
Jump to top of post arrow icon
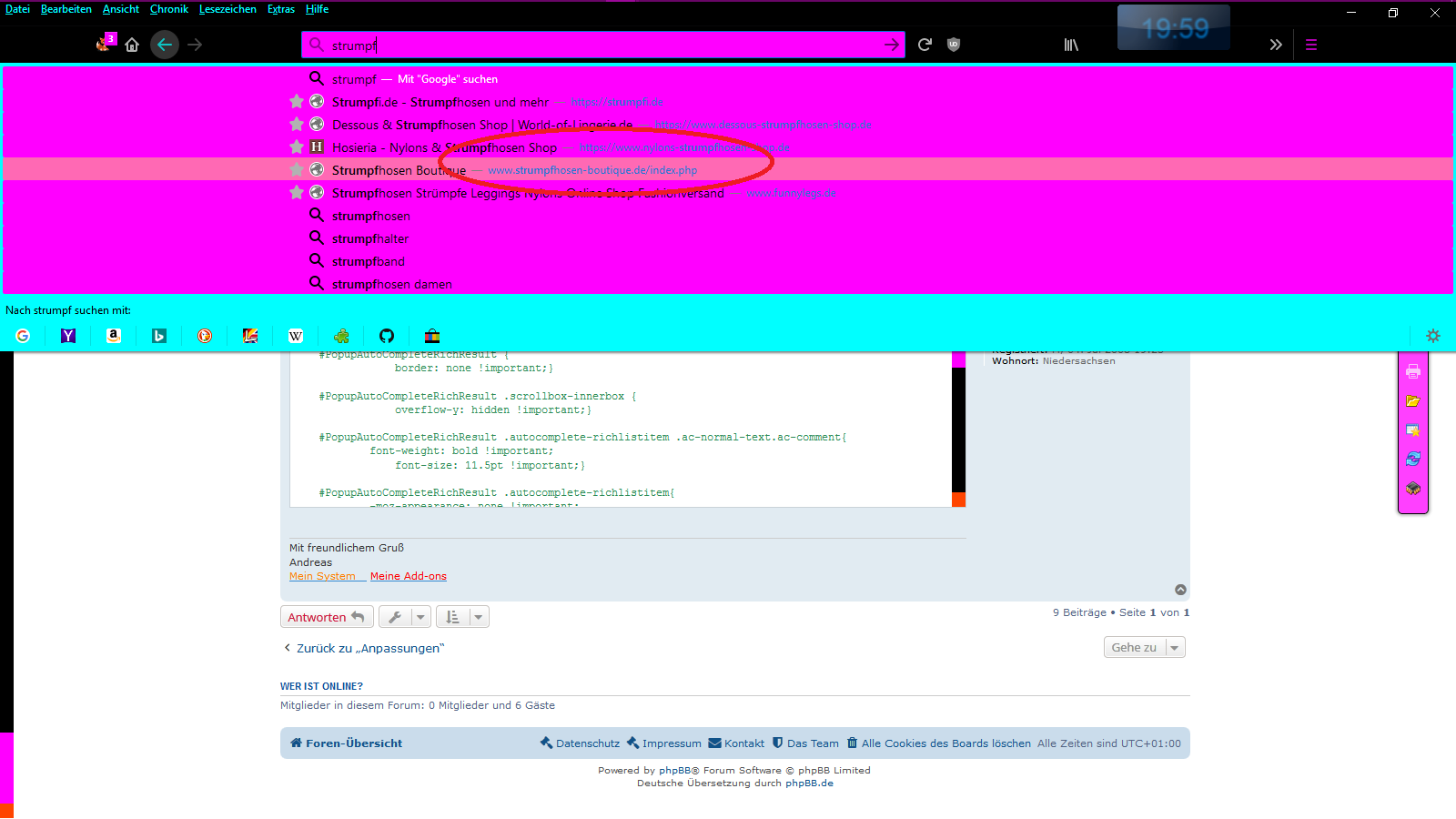click(1180, 590)
